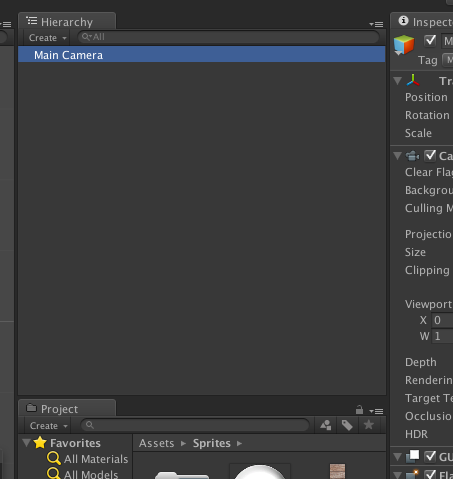This screenshot has height=479, width=453.
Task: Select Favorites in the Project sidebar
Action: click(75, 443)
